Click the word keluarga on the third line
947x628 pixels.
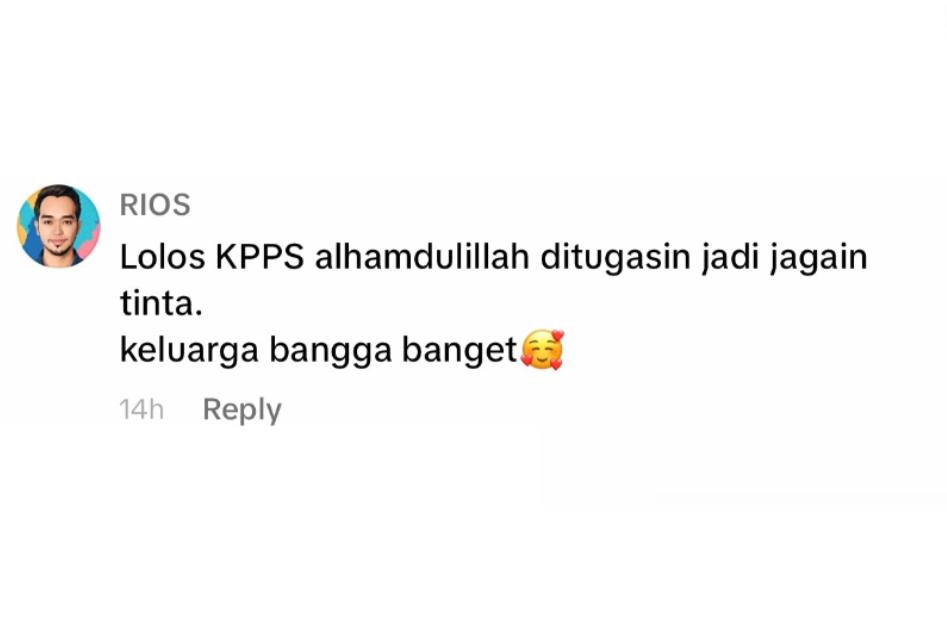pyautogui.click(x=189, y=351)
